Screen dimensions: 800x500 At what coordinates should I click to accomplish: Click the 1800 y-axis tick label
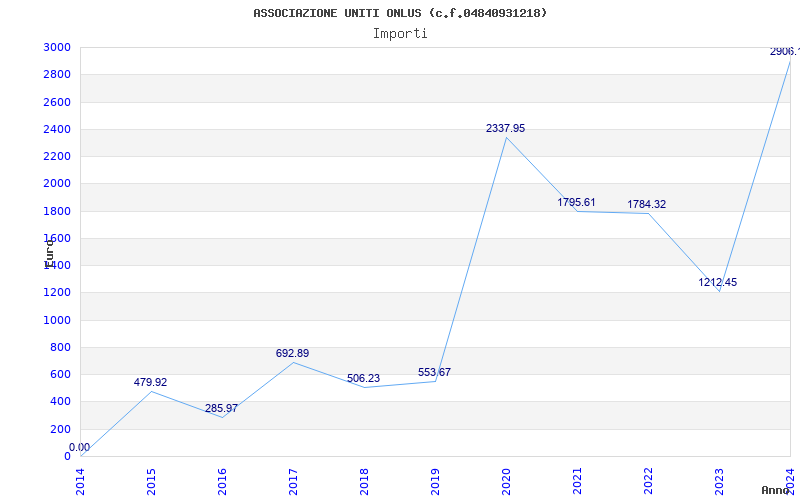pos(57,211)
